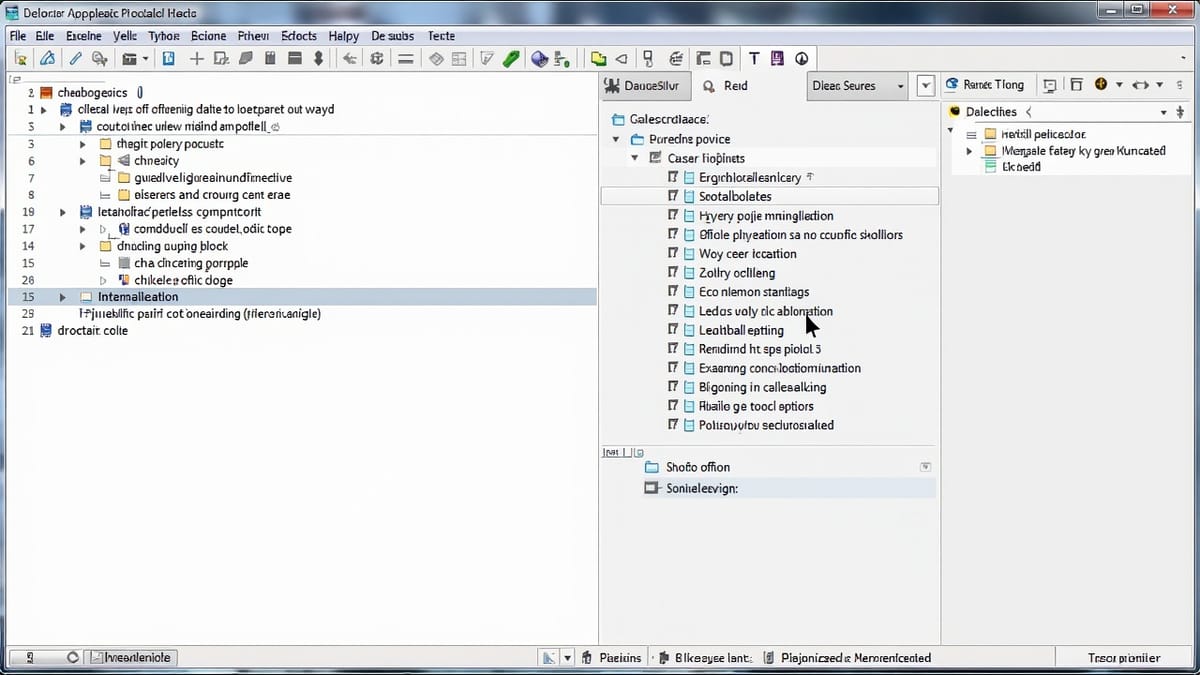Toggle checkbox for 'Remdimd ht sps piolol 3'
This screenshot has height=675, width=1200.
coord(673,349)
